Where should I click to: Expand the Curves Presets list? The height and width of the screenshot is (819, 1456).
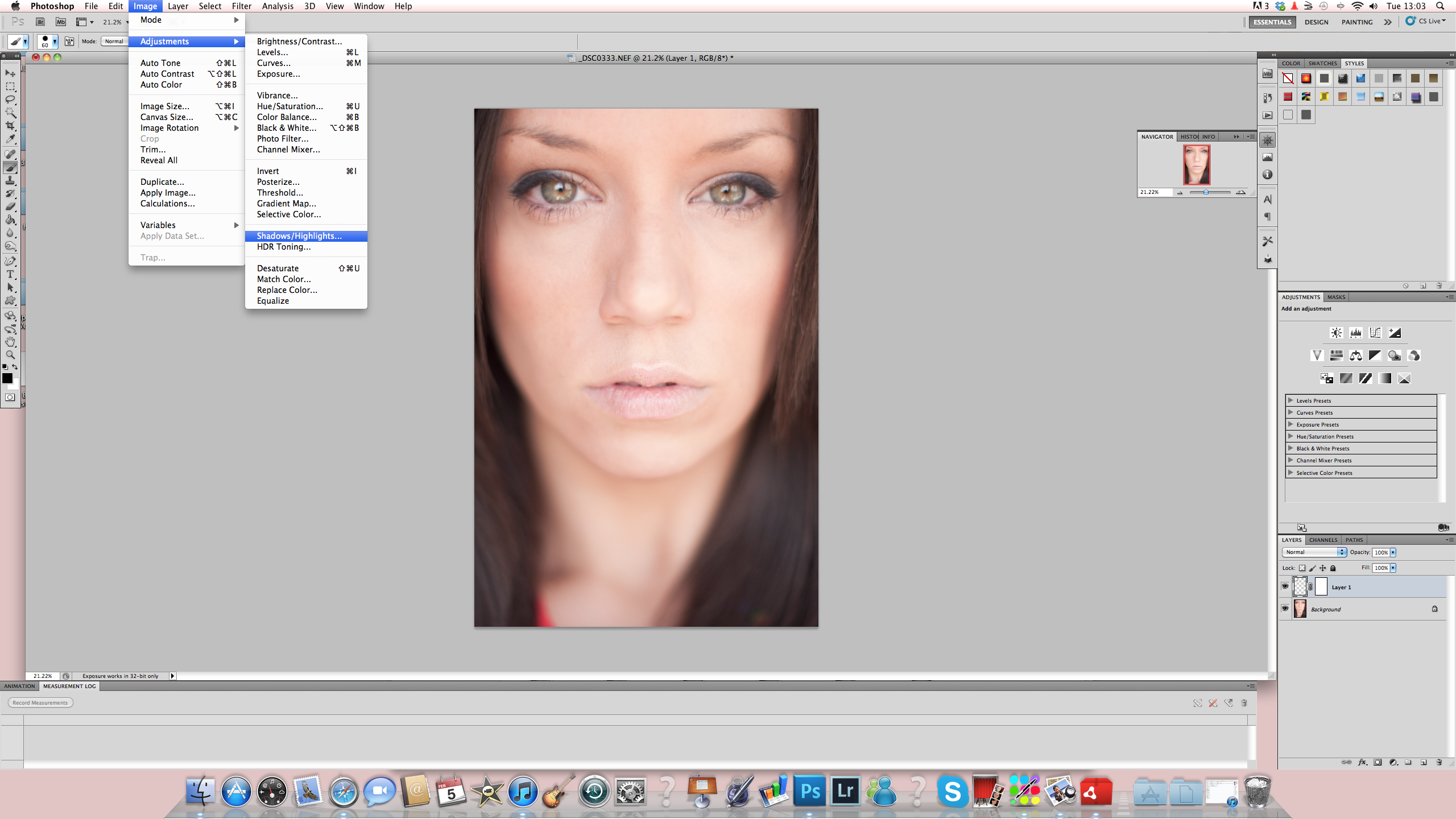[x=1290, y=412]
